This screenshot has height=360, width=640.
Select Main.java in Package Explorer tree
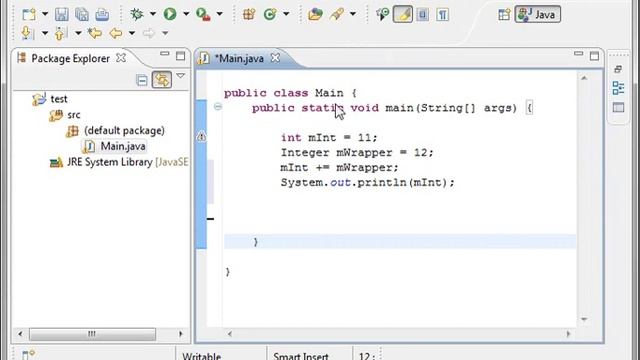pos(114,146)
